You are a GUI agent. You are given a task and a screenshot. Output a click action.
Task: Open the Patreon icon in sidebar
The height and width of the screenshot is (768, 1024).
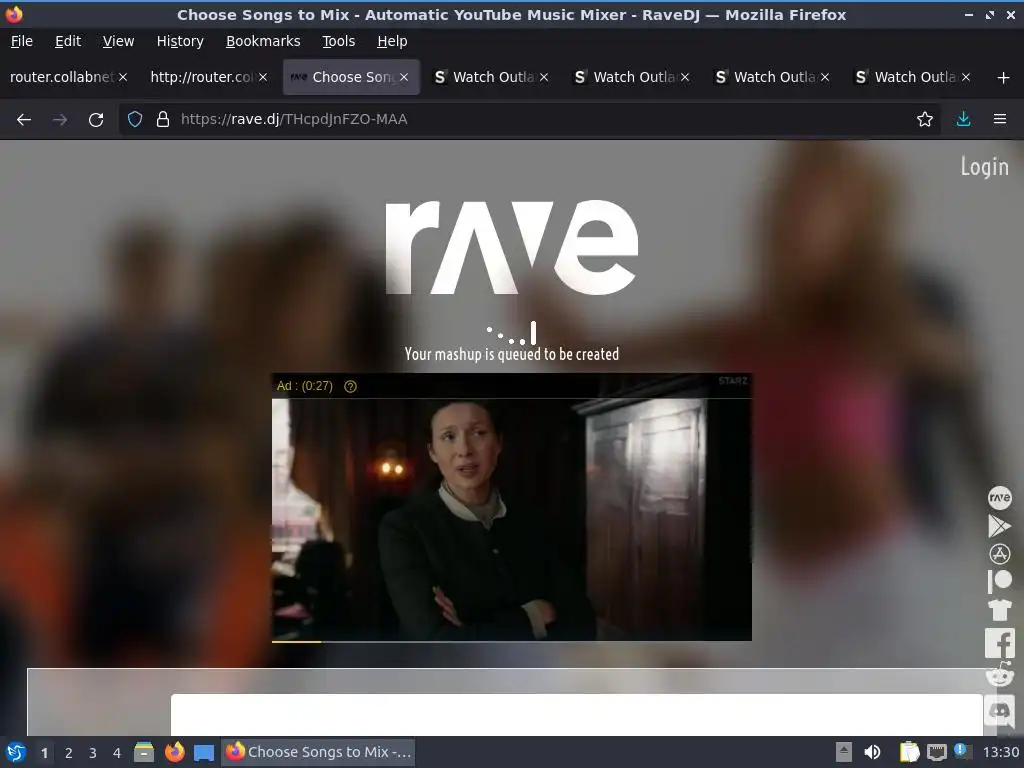(x=999, y=581)
